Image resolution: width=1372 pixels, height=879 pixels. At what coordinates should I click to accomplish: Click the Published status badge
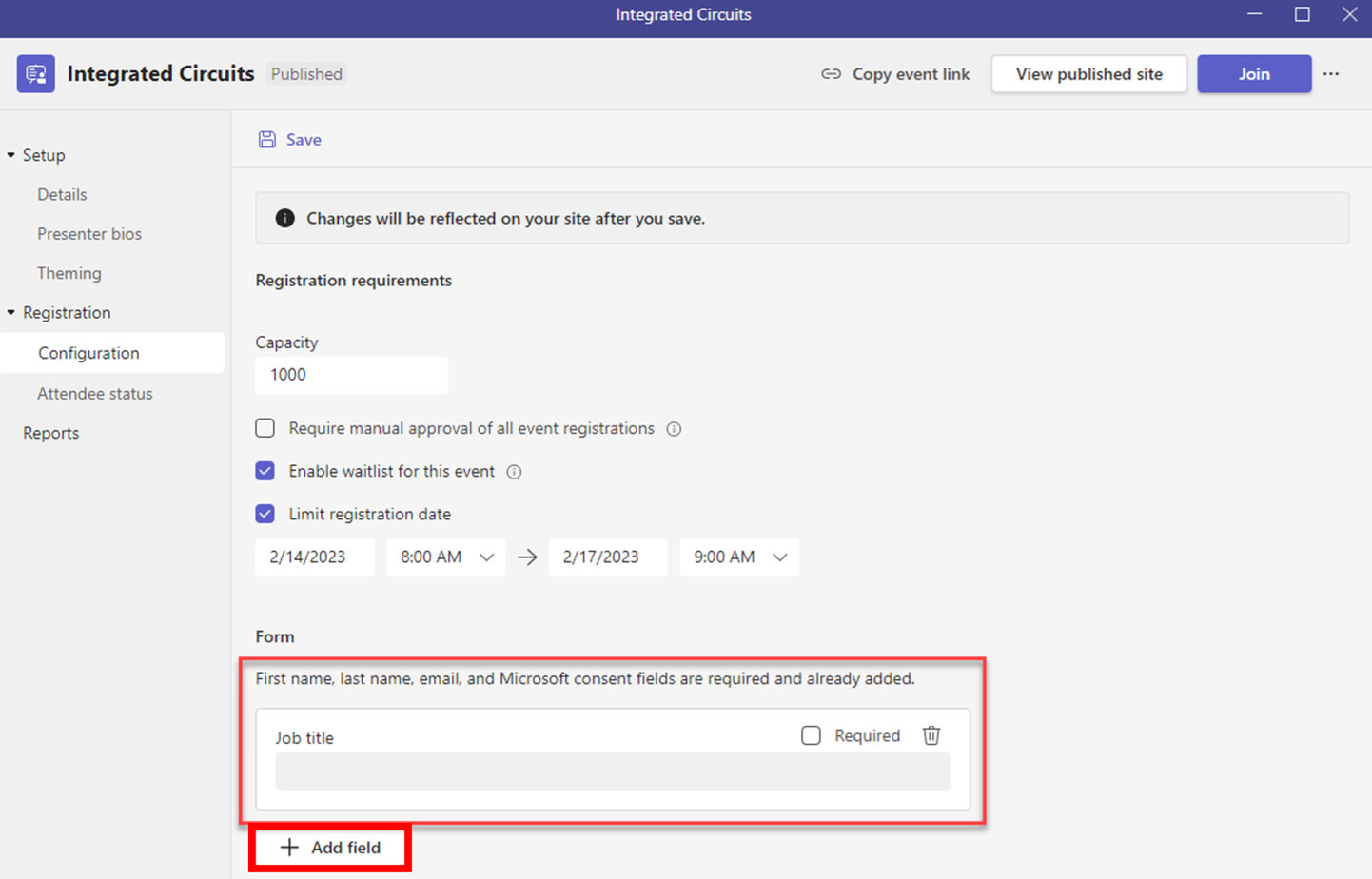point(306,74)
